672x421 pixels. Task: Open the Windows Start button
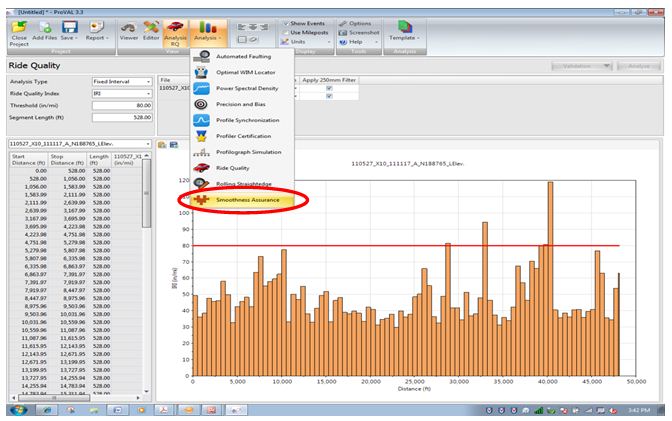18,410
